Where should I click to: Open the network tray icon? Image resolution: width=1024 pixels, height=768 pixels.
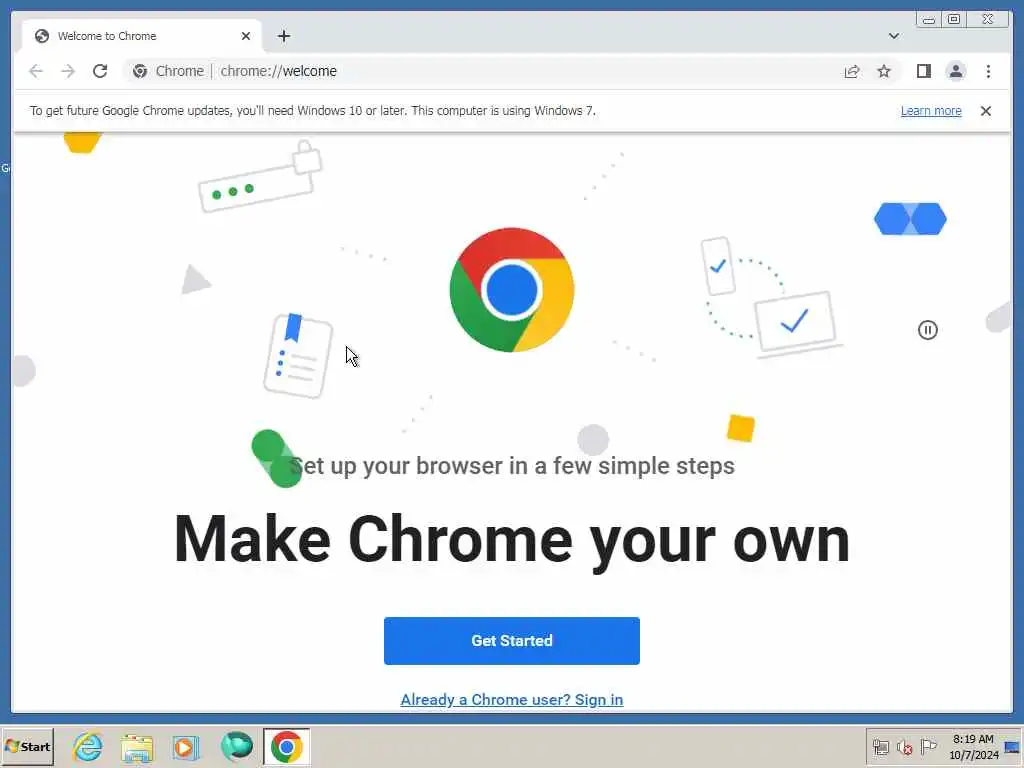point(881,747)
